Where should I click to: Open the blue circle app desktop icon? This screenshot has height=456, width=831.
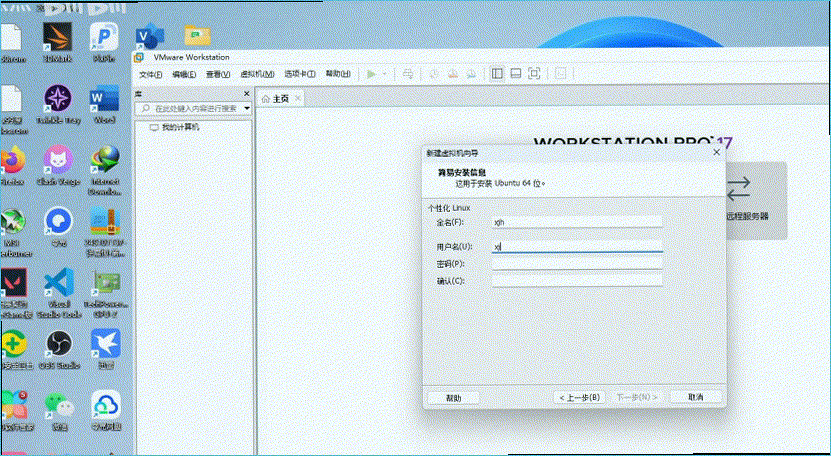[x=58, y=226]
